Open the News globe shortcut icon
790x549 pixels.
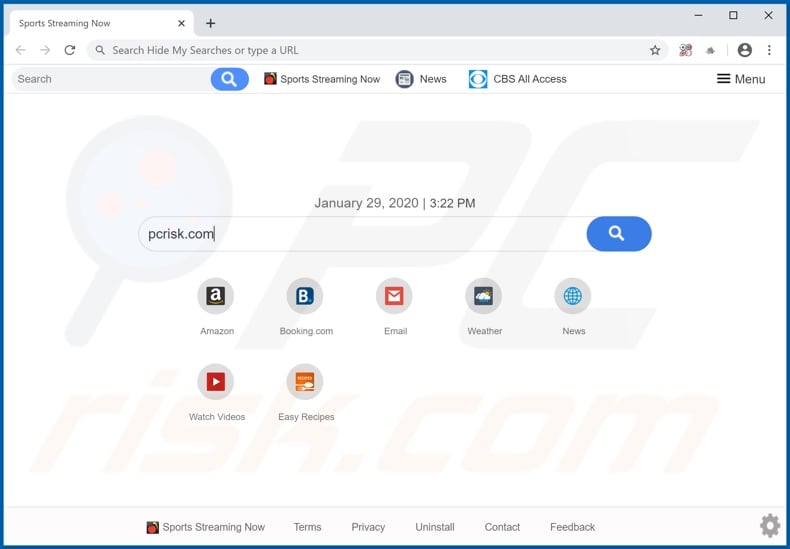click(x=573, y=296)
